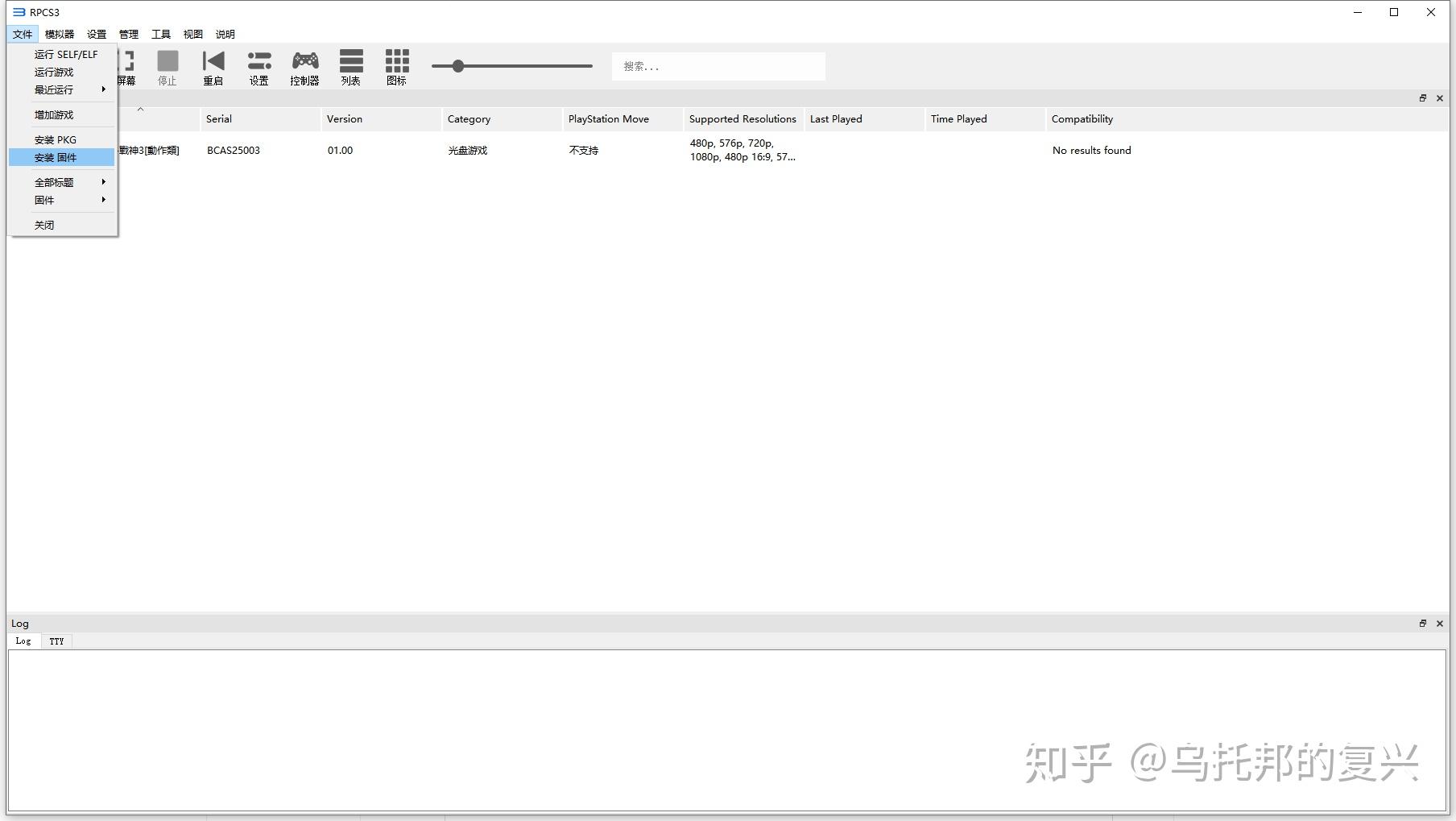
Task: Click the Restart icon in the toolbar
Action: pyautogui.click(x=212, y=66)
